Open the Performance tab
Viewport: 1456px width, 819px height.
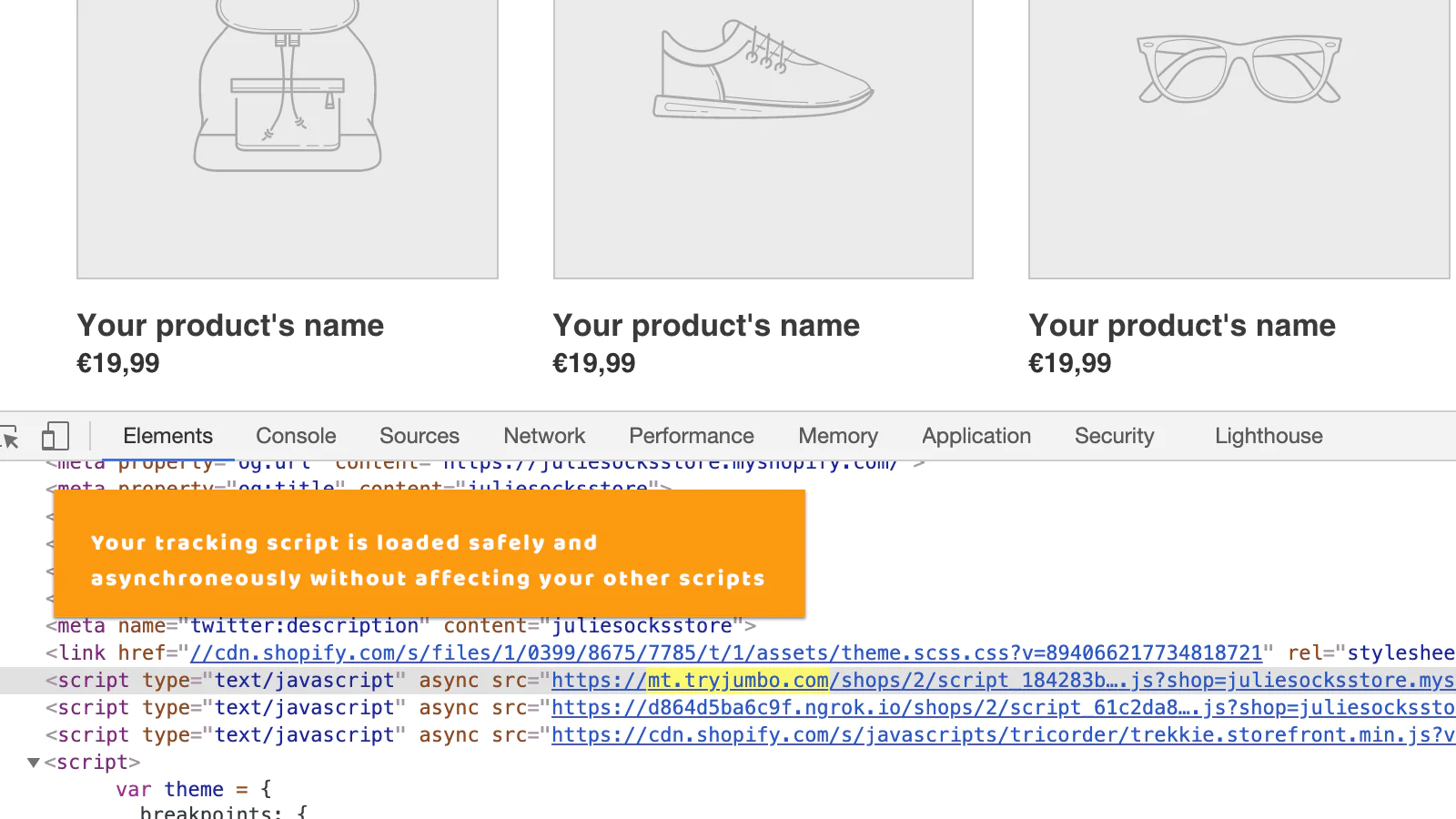(692, 436)
